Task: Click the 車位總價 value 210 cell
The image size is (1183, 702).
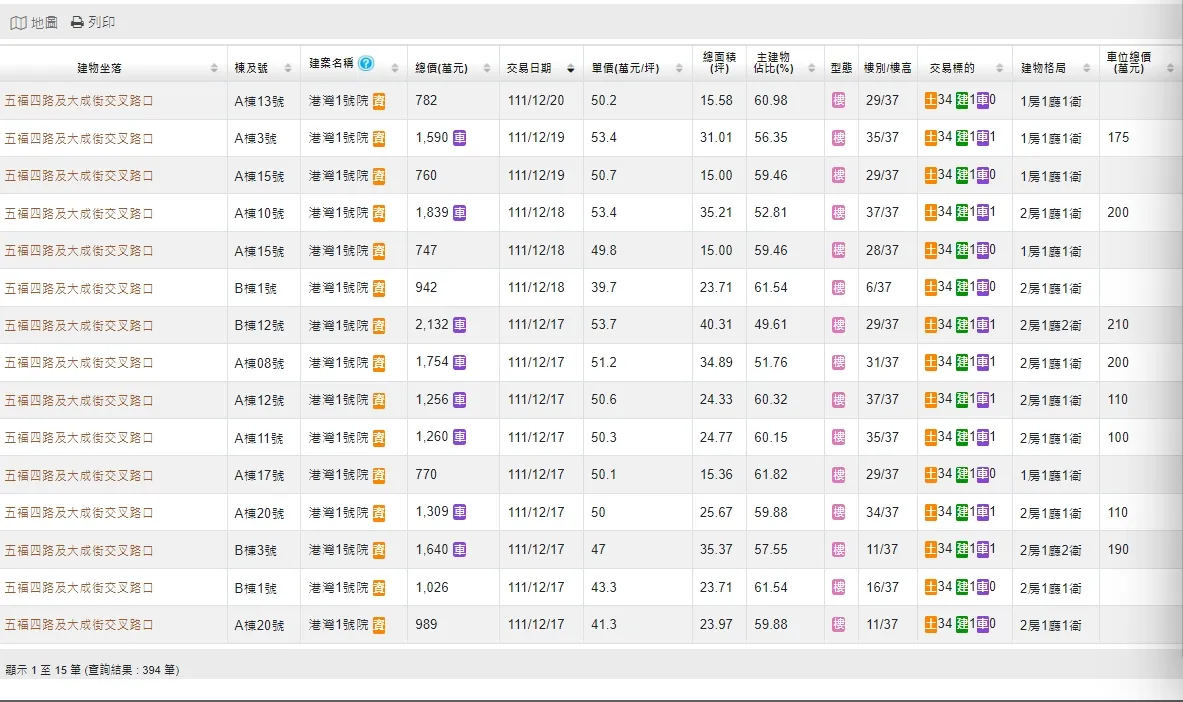Action: click(1117, 325)
